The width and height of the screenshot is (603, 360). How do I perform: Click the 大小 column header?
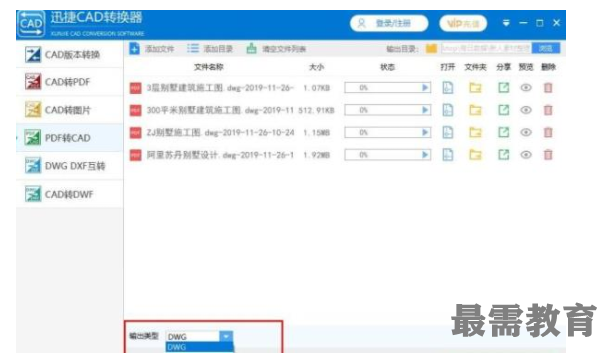coord(316,67)
